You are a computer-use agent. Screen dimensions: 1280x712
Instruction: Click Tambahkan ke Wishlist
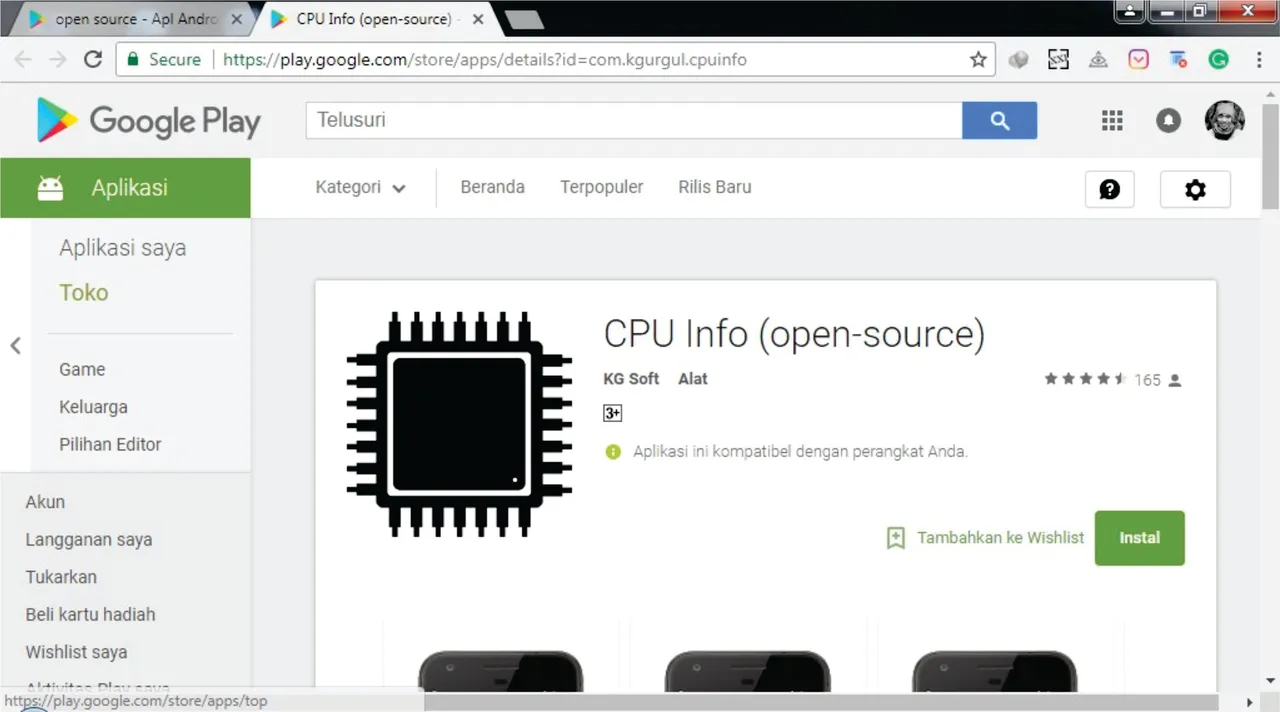tap(1001, 538)
